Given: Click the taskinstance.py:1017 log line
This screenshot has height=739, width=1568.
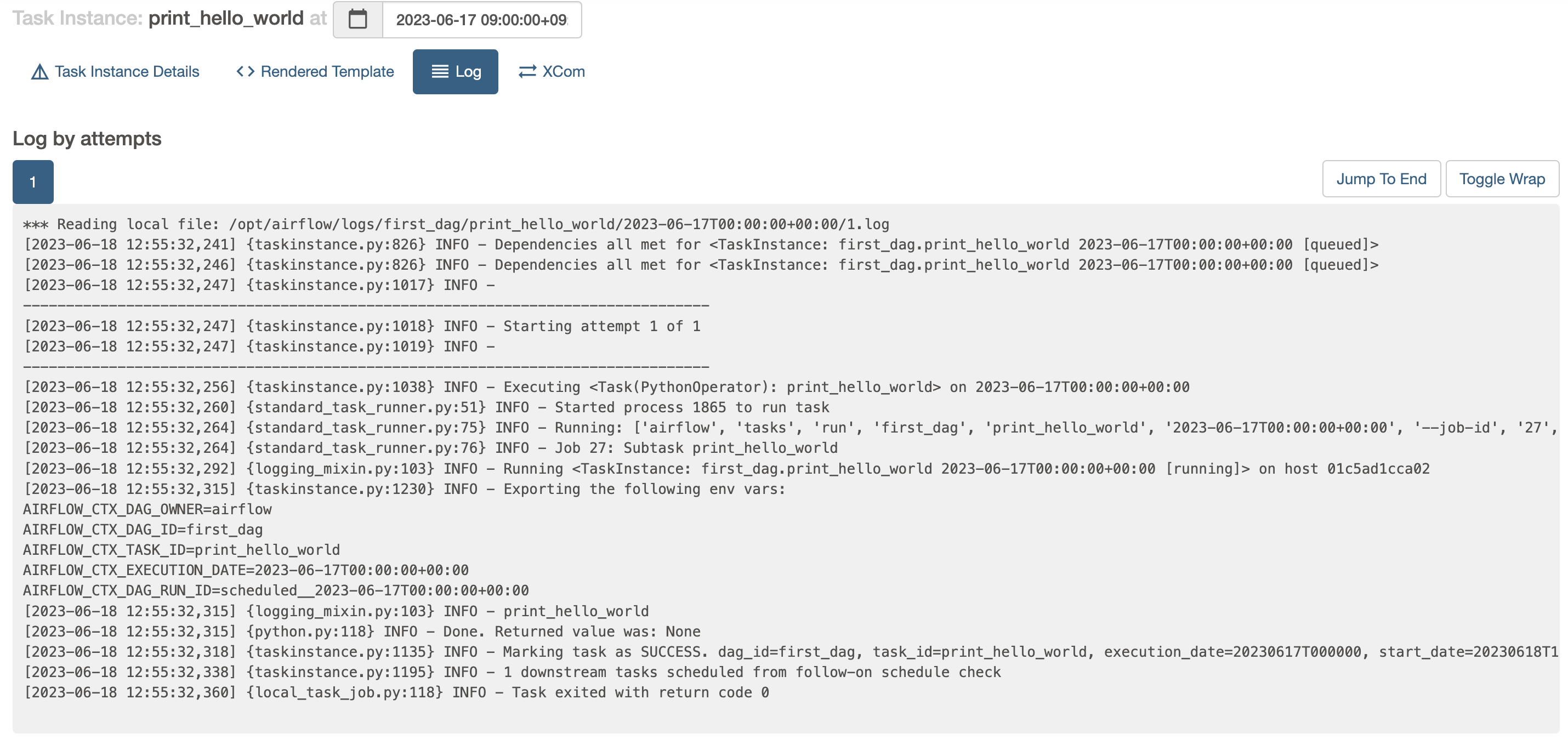Looking at the screenshot, I should 259,286.
